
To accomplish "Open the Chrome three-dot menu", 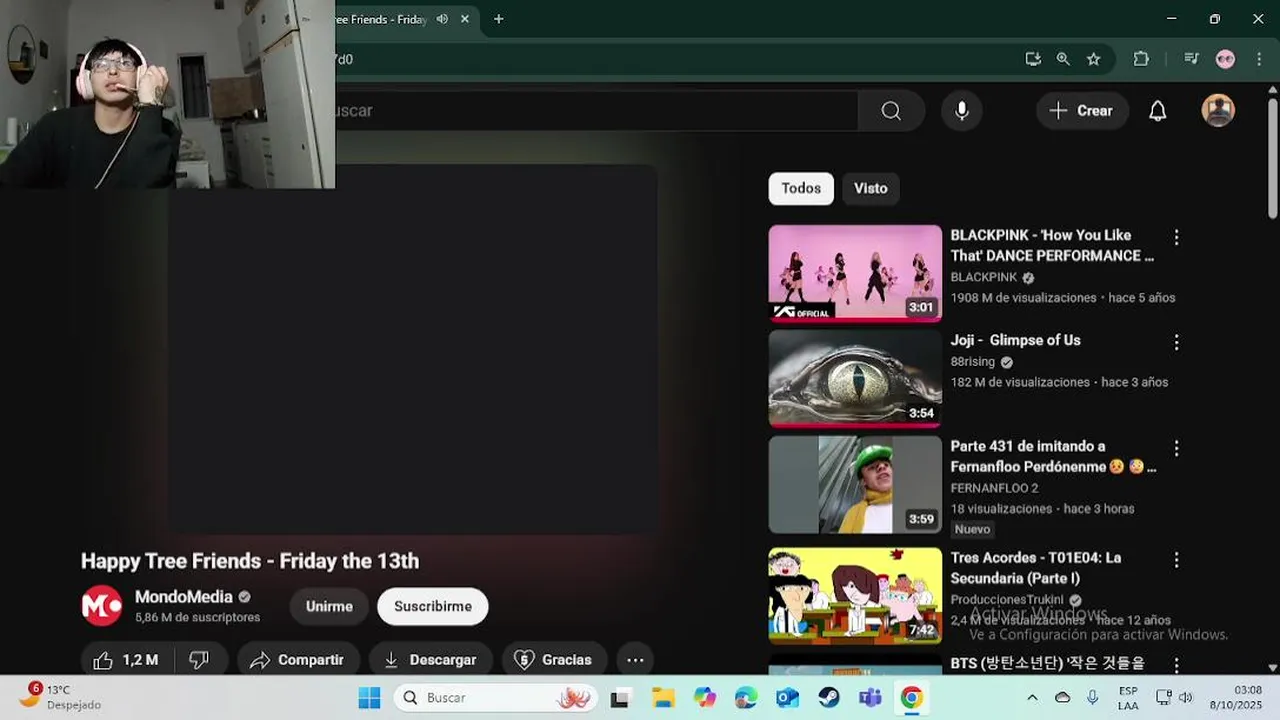I will [x=1259, y=59].
